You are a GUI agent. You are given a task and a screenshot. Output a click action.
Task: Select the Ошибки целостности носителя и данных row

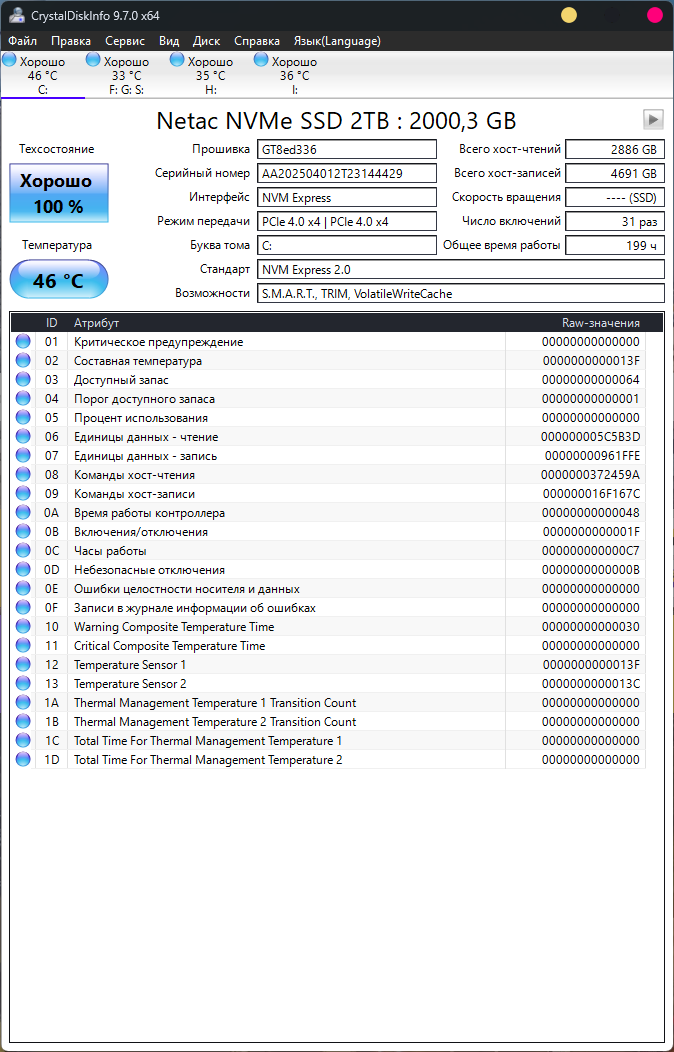pyautogui.click(x=327, y=588)
